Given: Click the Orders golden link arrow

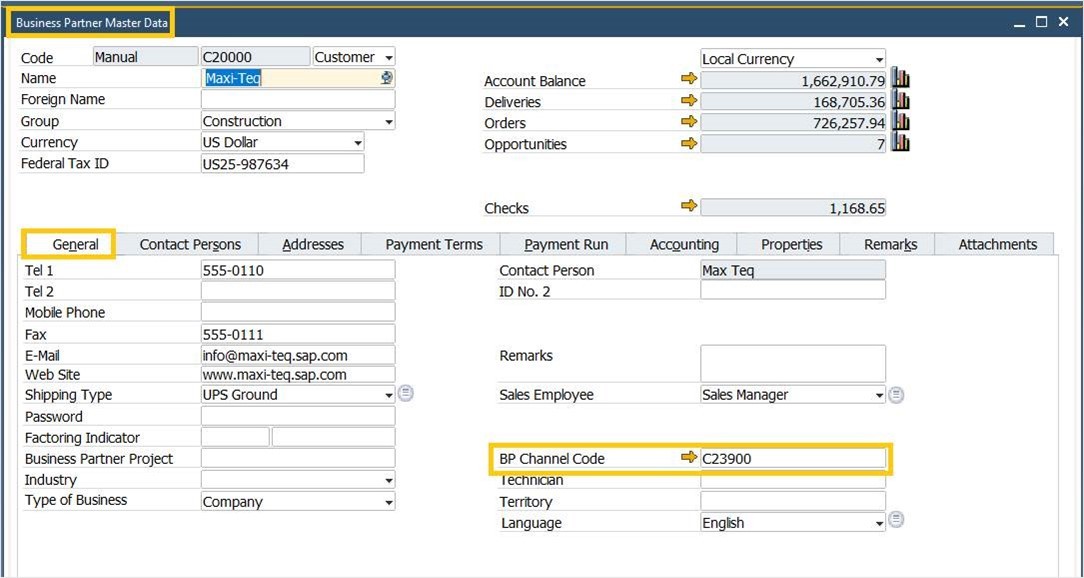Looking at the screenshot, I should tap(688, 122).
